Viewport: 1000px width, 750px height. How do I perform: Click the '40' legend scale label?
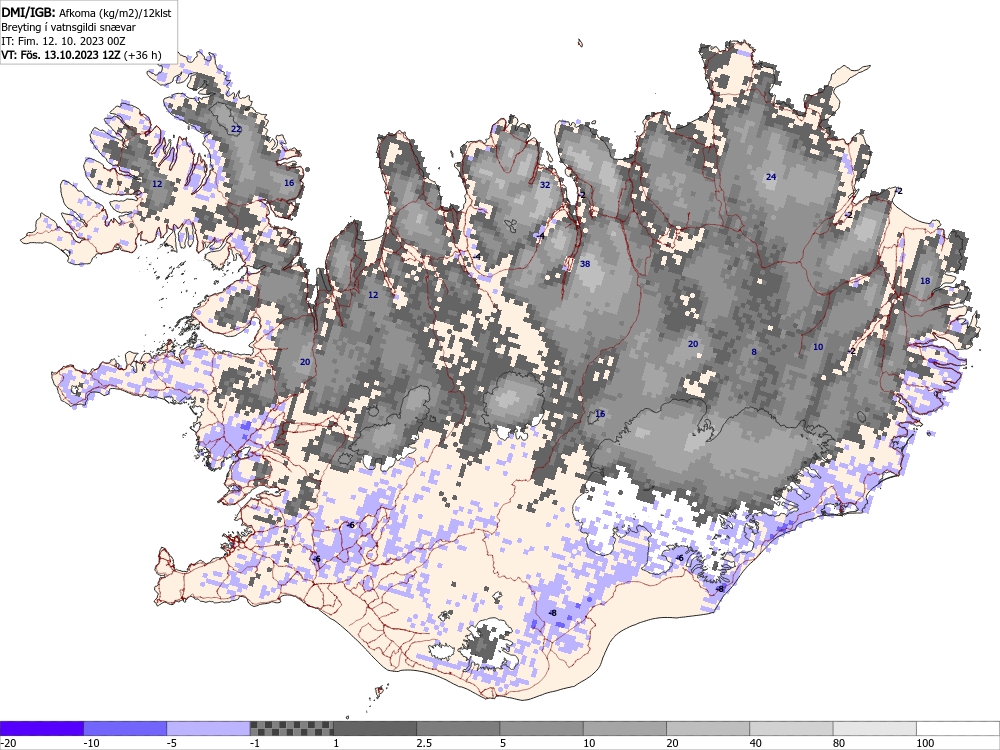(x=756, y=743)
